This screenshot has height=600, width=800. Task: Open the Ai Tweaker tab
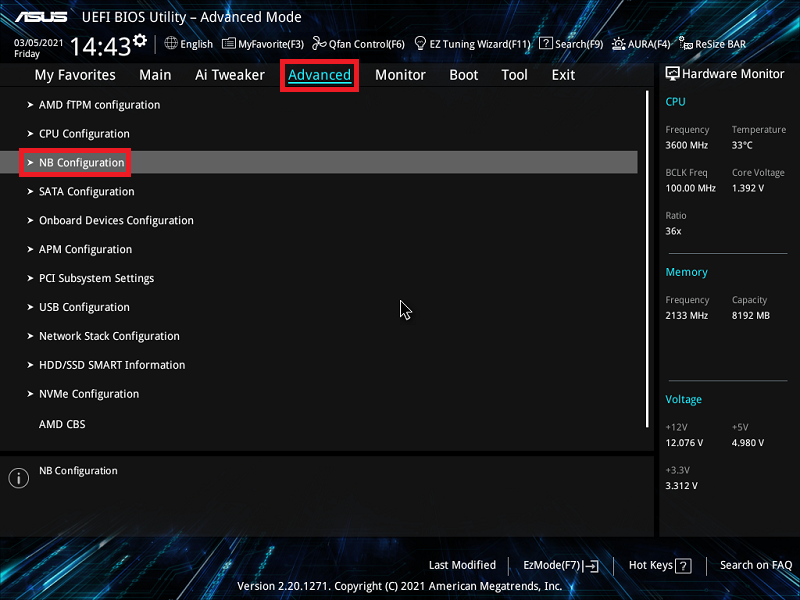click(x=230, y=75)
